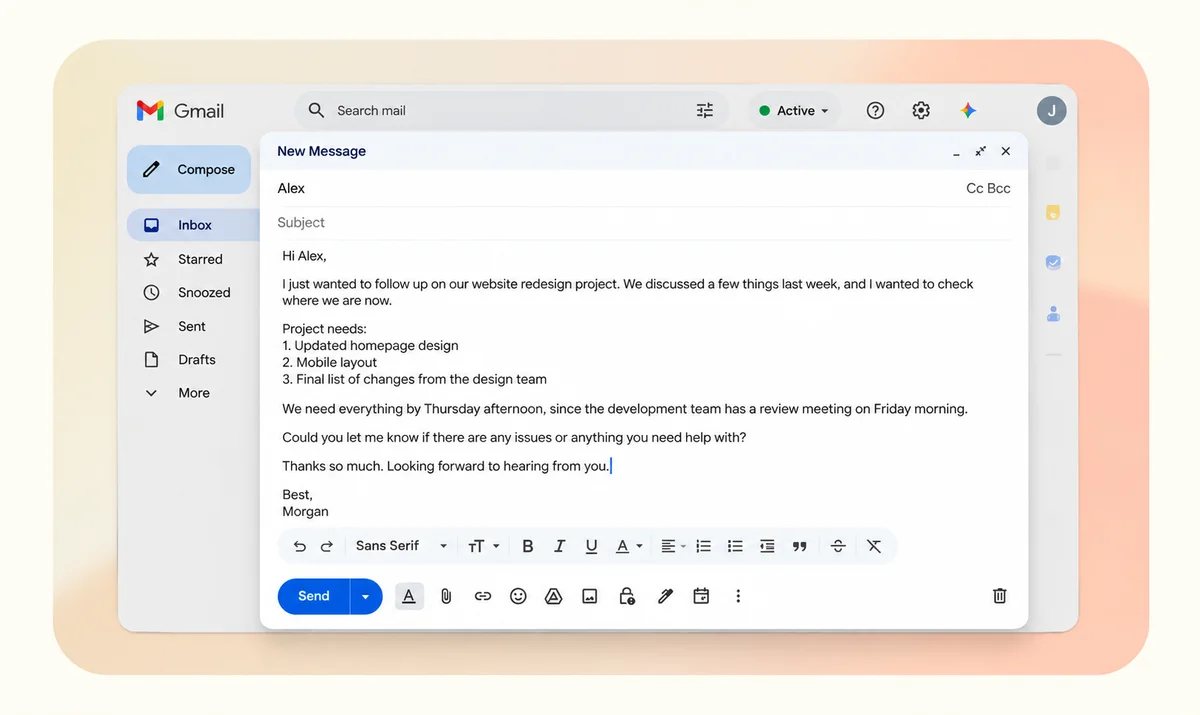Insert a link
The width and height of the screenshot is (1200, 715).
483,596
